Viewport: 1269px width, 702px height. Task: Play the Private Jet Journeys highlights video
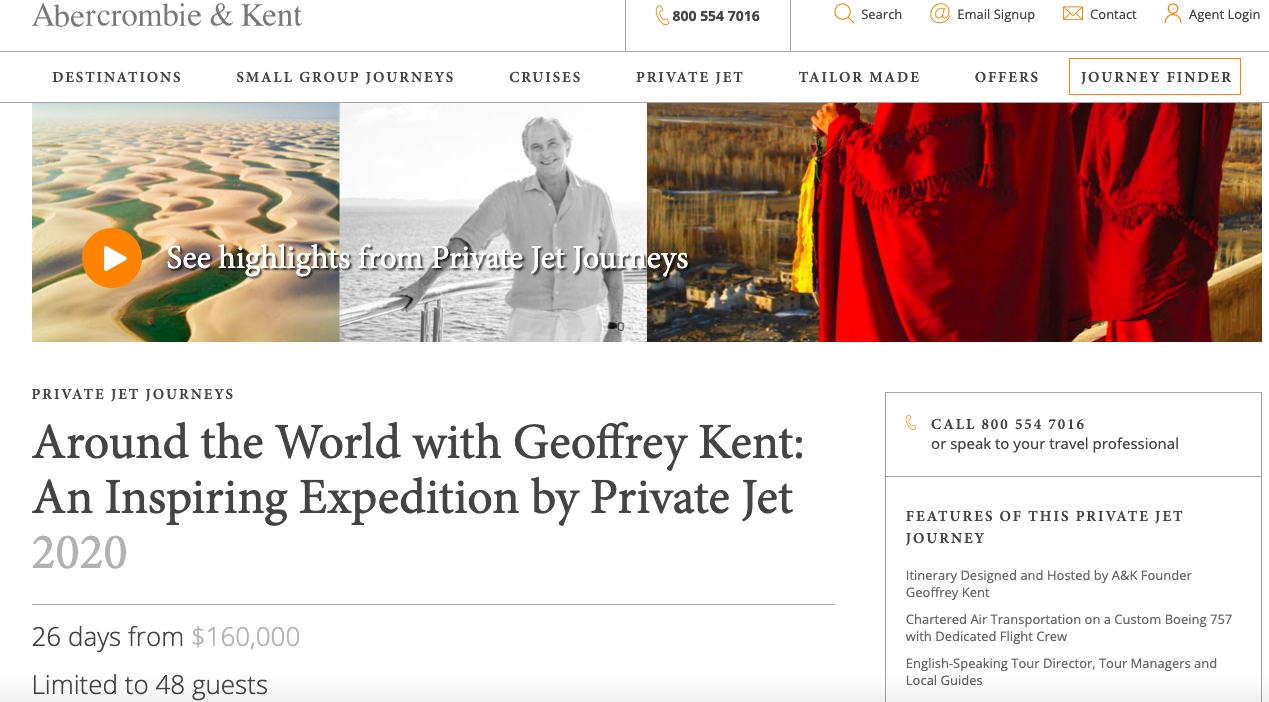[x=112, y=258]
